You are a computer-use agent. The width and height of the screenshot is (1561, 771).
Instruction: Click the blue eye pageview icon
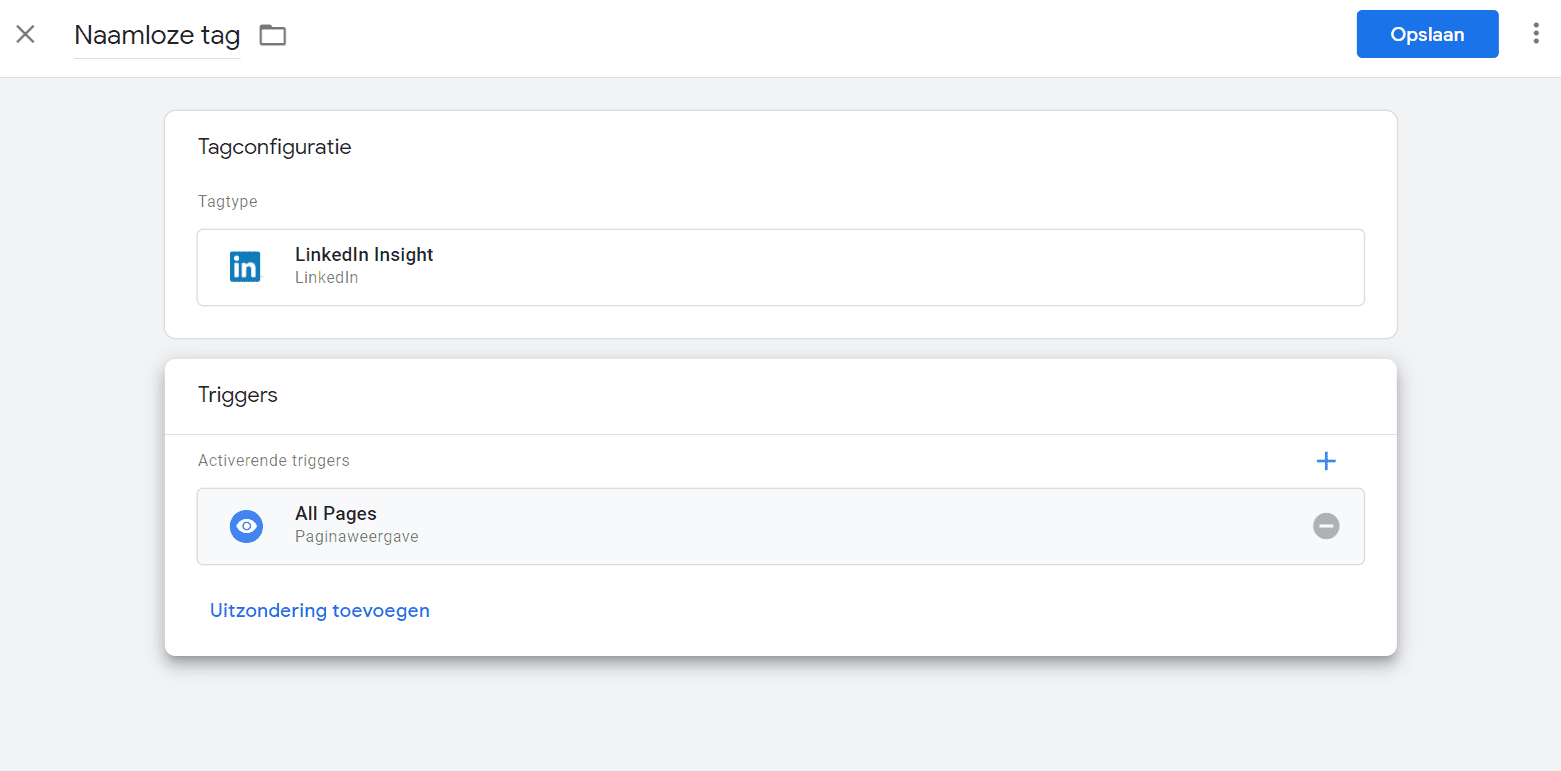point(246,526)
